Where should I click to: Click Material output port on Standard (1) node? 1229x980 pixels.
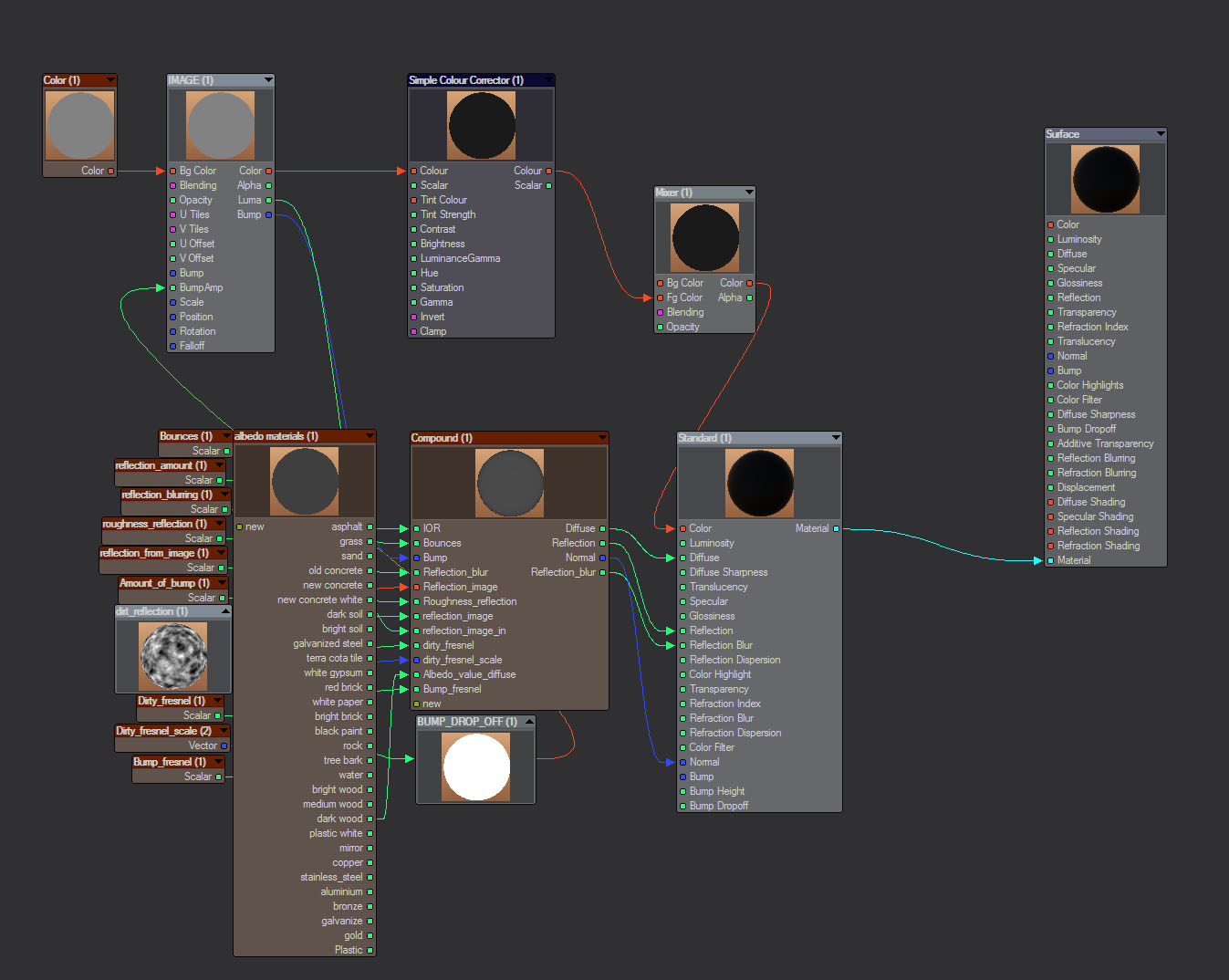836,528
